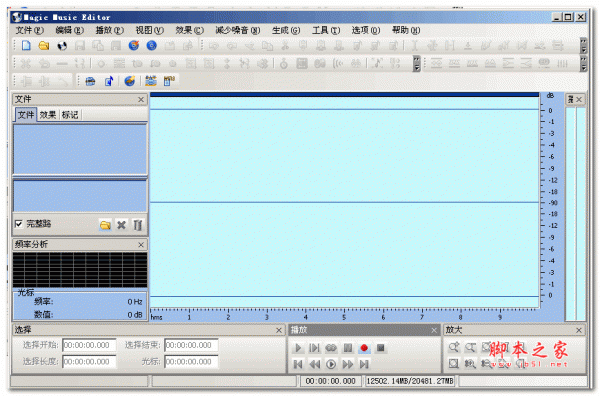
Task: Open the 生成(G) menu
Action: (x=286, y=30)
